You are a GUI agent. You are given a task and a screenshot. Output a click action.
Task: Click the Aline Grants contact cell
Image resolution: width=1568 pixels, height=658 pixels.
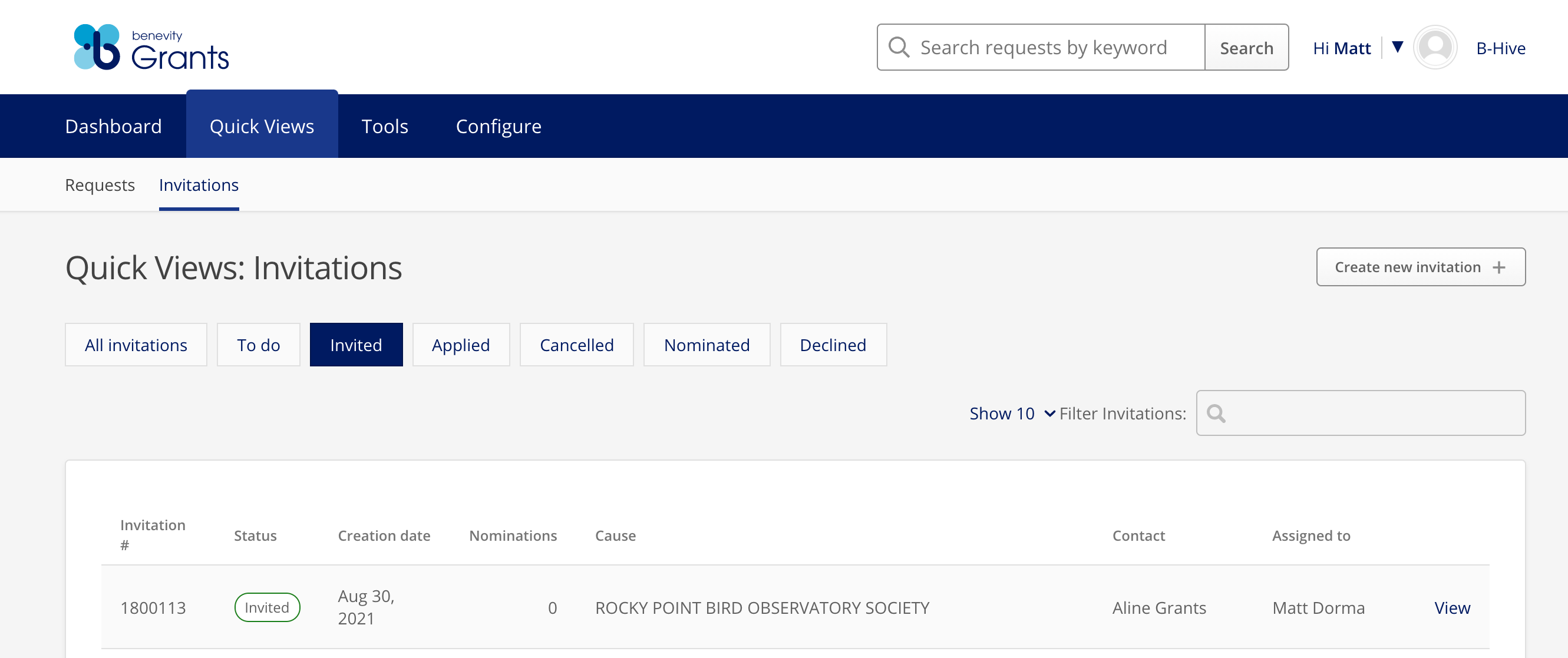[x=1159, y=607]
